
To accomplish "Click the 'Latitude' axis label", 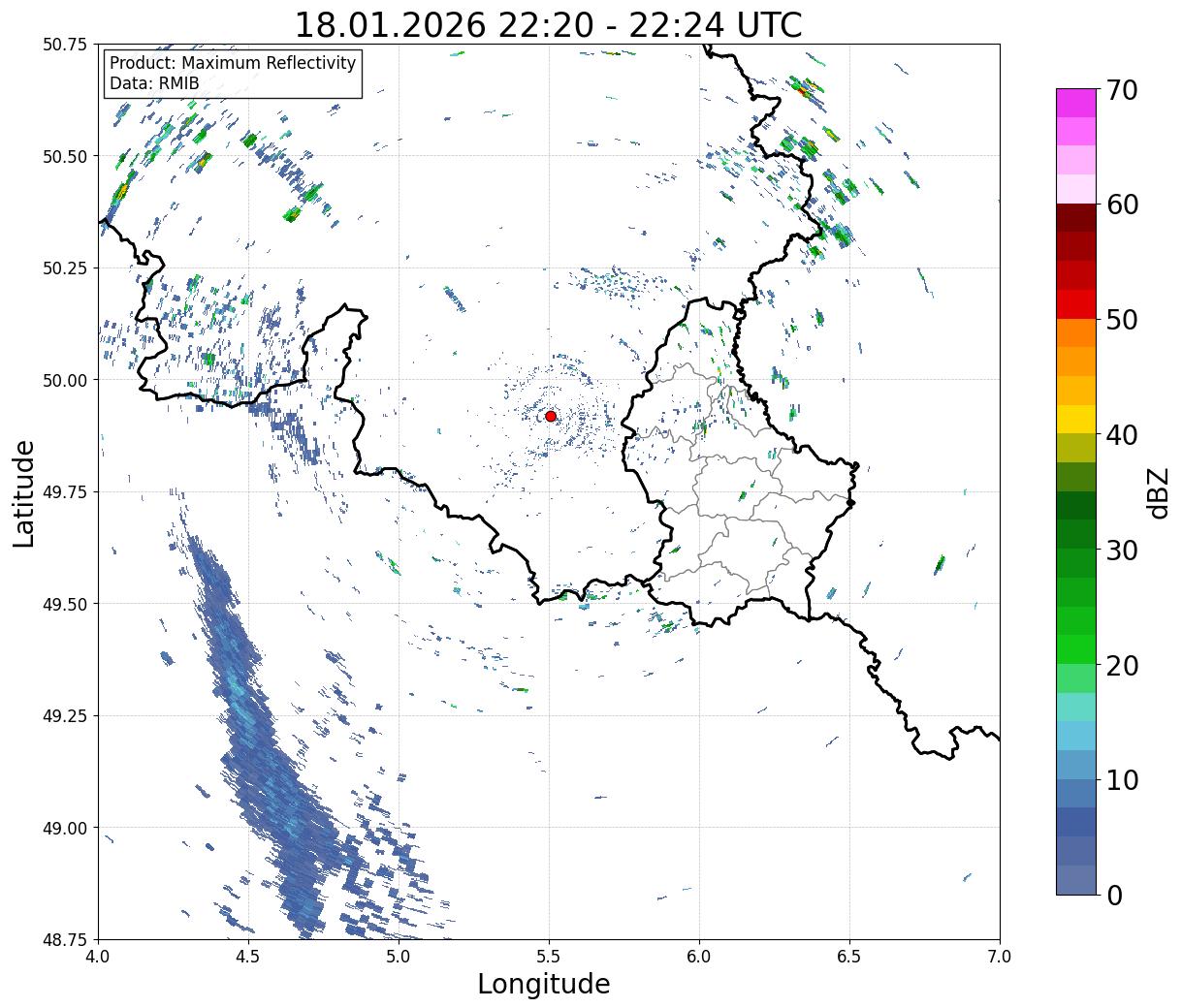I will pos(24,492).
